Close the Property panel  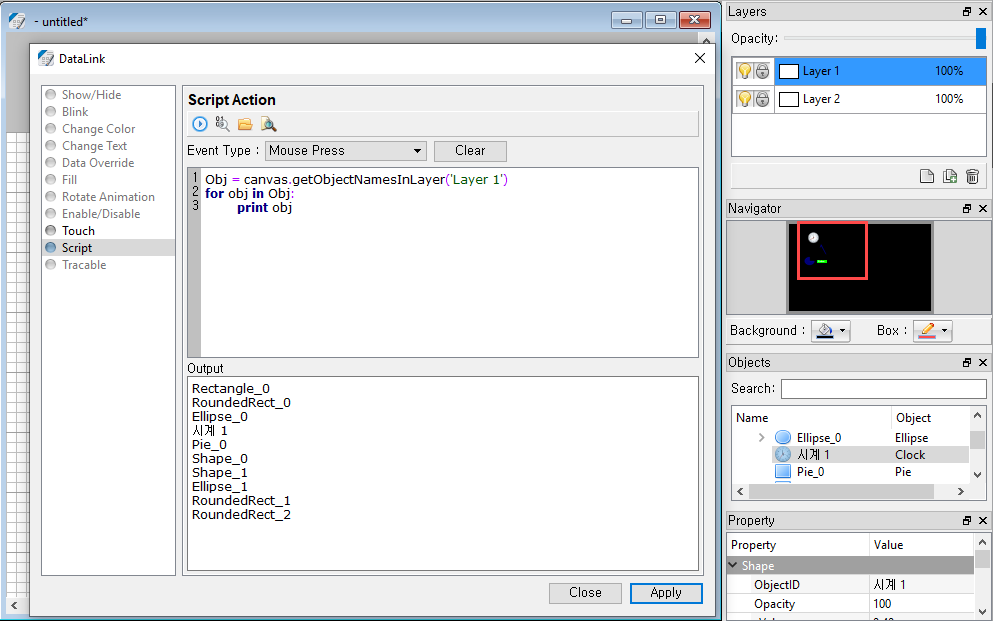[x=983, y=520]
